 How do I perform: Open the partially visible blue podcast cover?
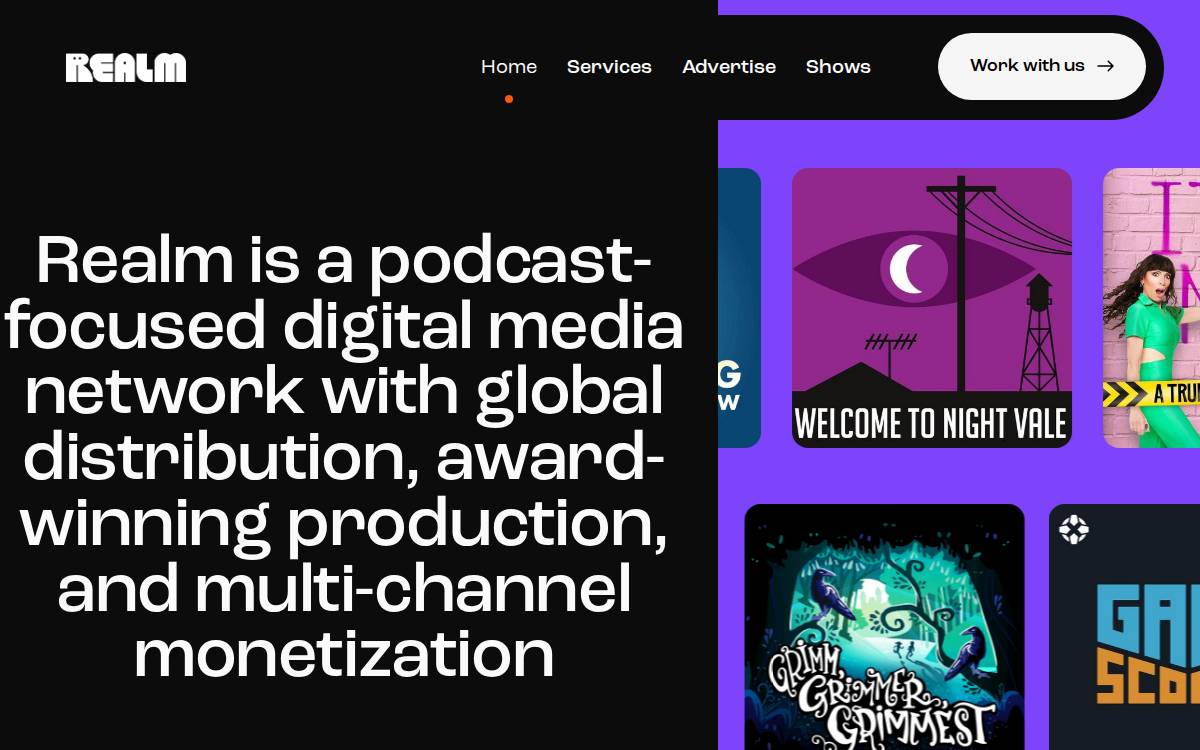pyautogui.click(x=739, y=308)
